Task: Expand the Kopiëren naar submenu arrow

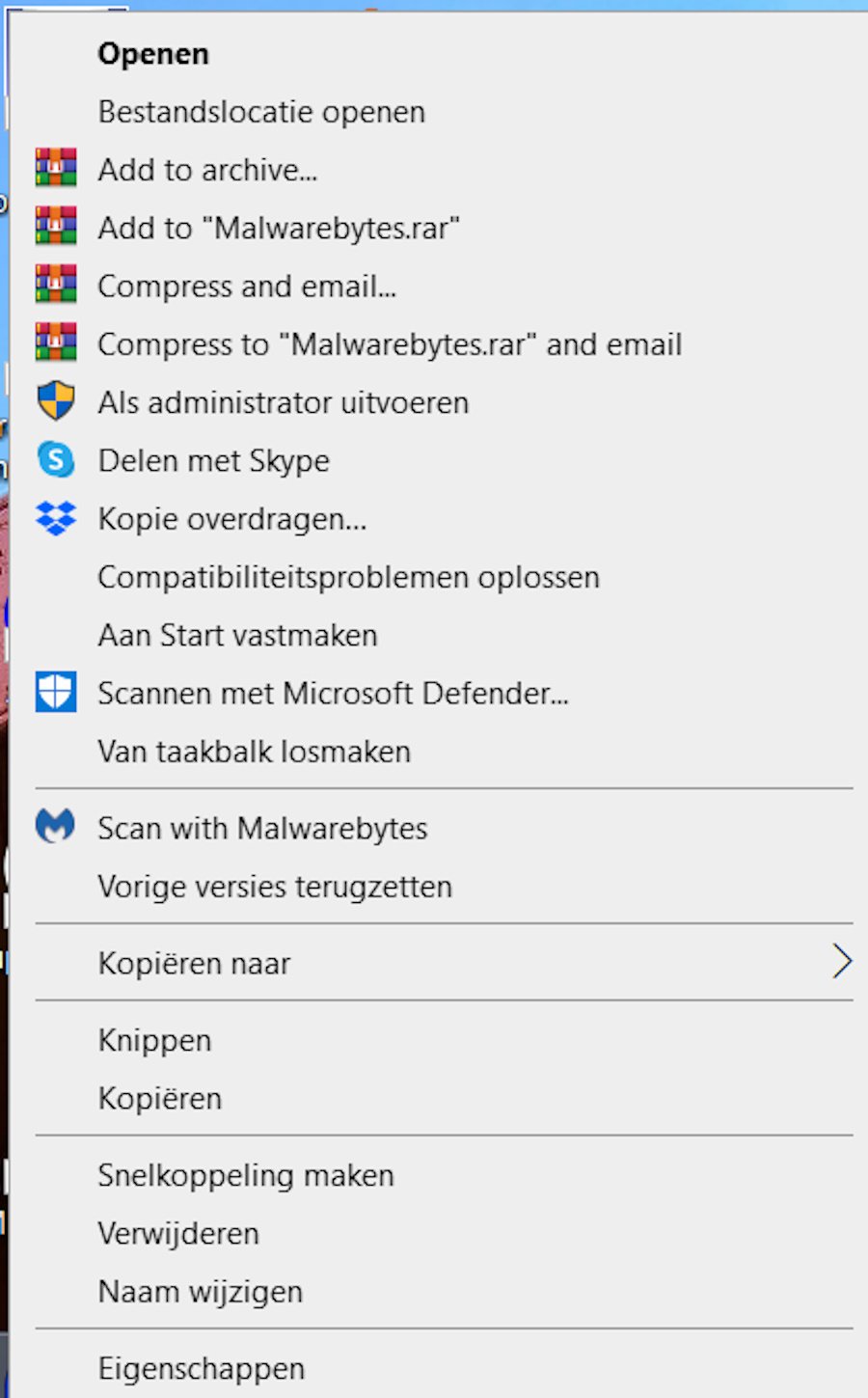Action: tap(841, 962)
